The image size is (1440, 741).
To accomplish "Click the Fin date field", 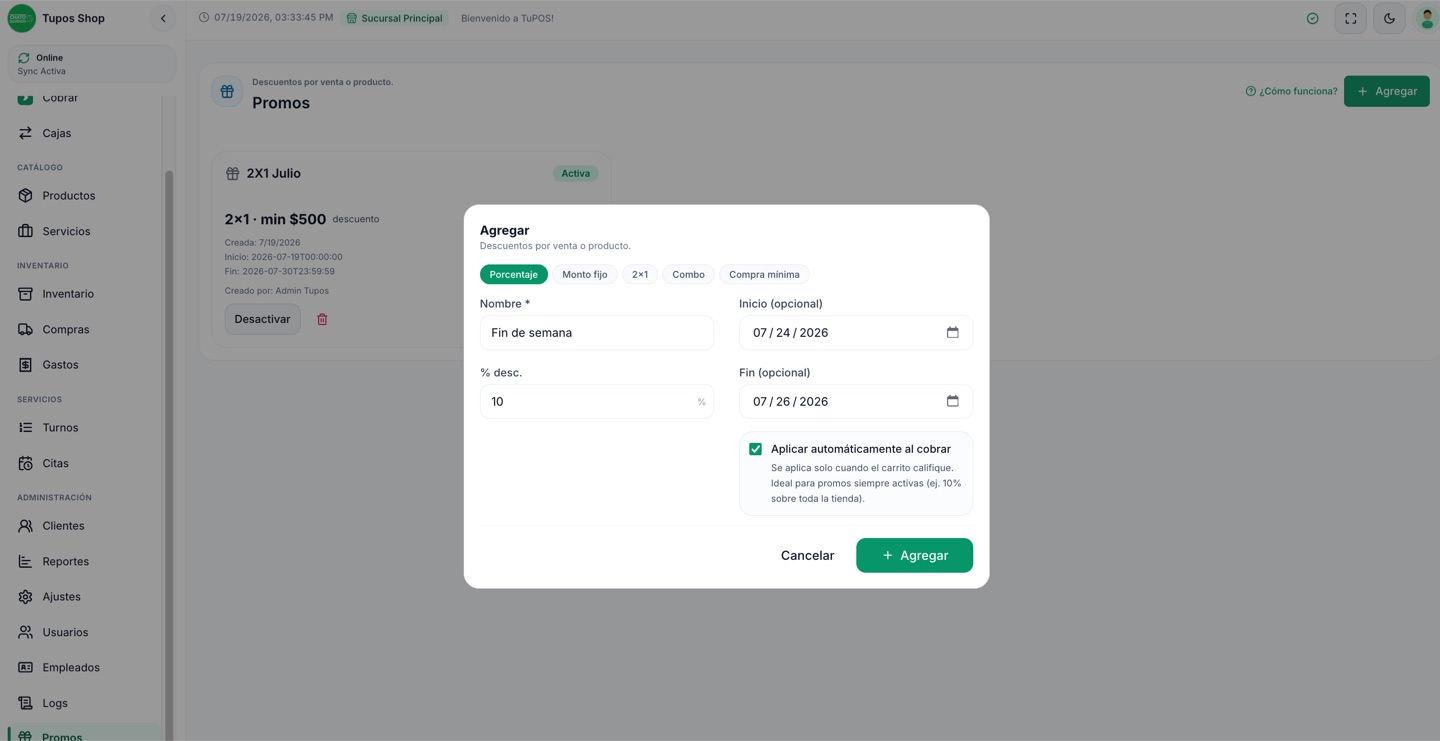I will pos(856,401).
